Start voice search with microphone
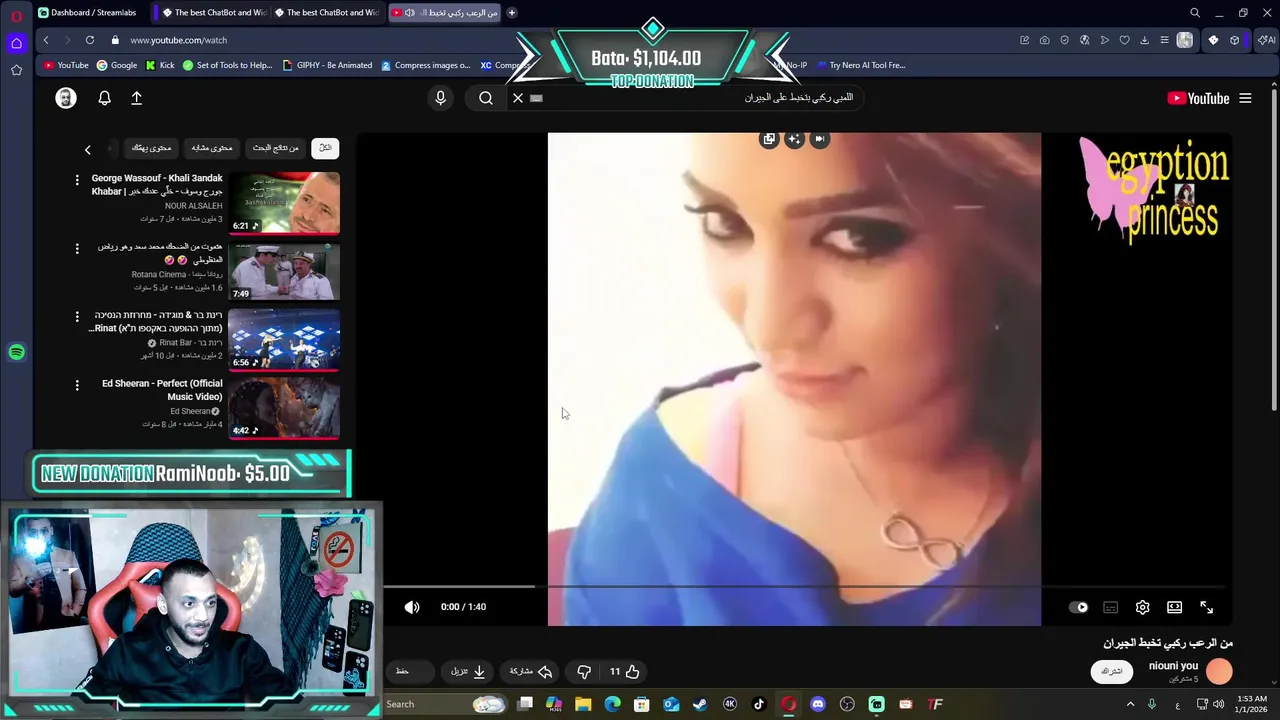The height and width of the screenshot is (720, 1280). [440, 98]
